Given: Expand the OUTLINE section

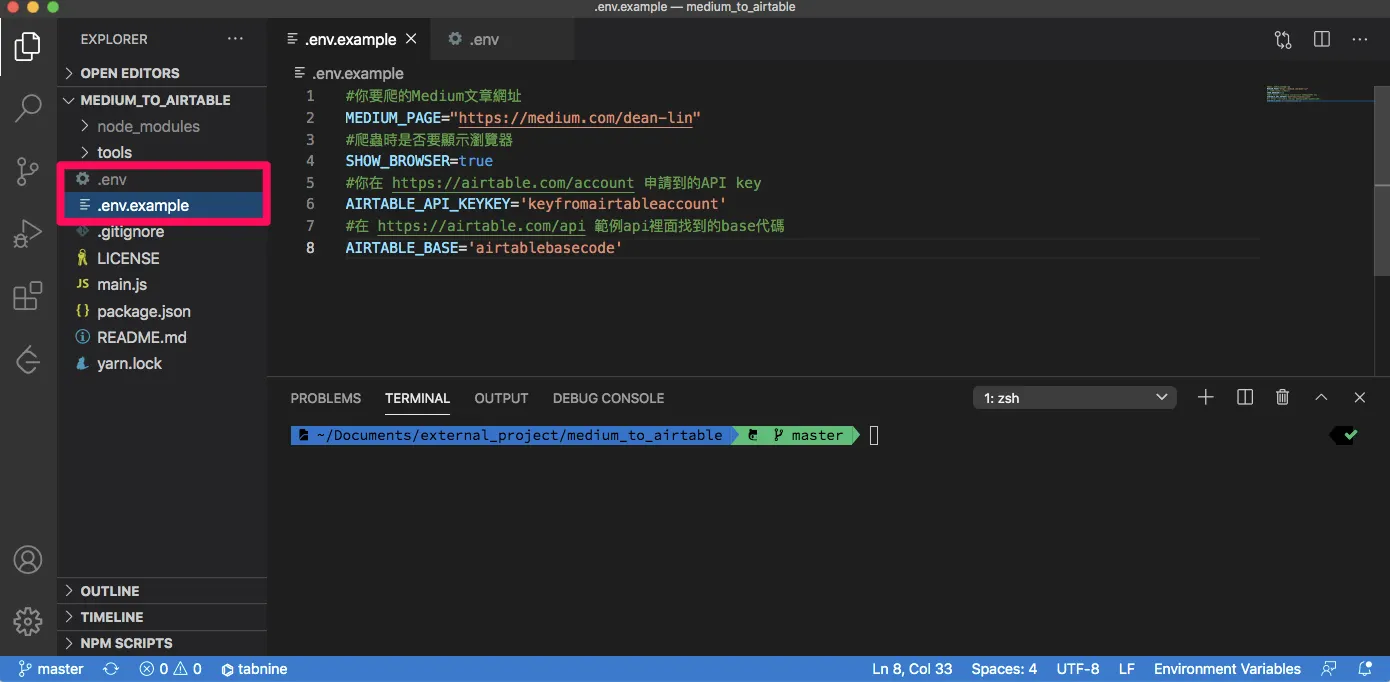Looking at the screenshot, I should pos(162,591).
